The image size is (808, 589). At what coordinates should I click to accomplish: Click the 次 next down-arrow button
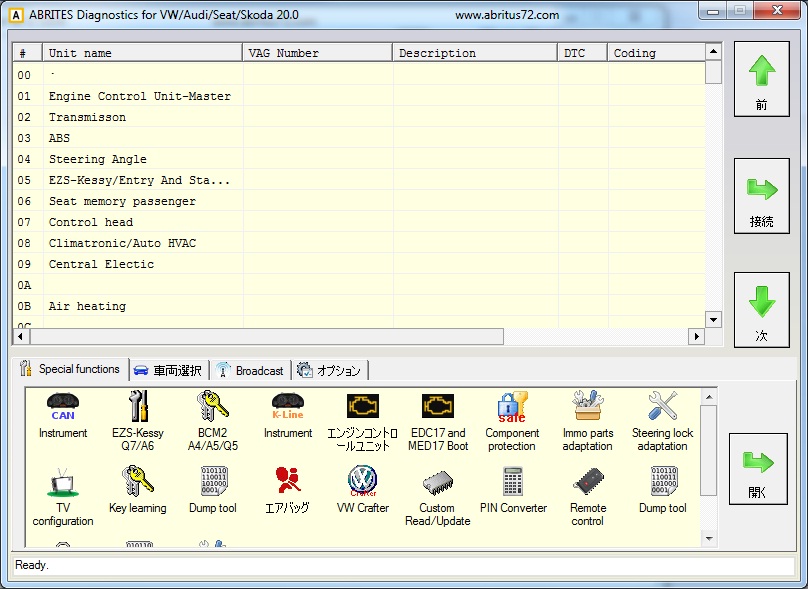pos(762,310)
